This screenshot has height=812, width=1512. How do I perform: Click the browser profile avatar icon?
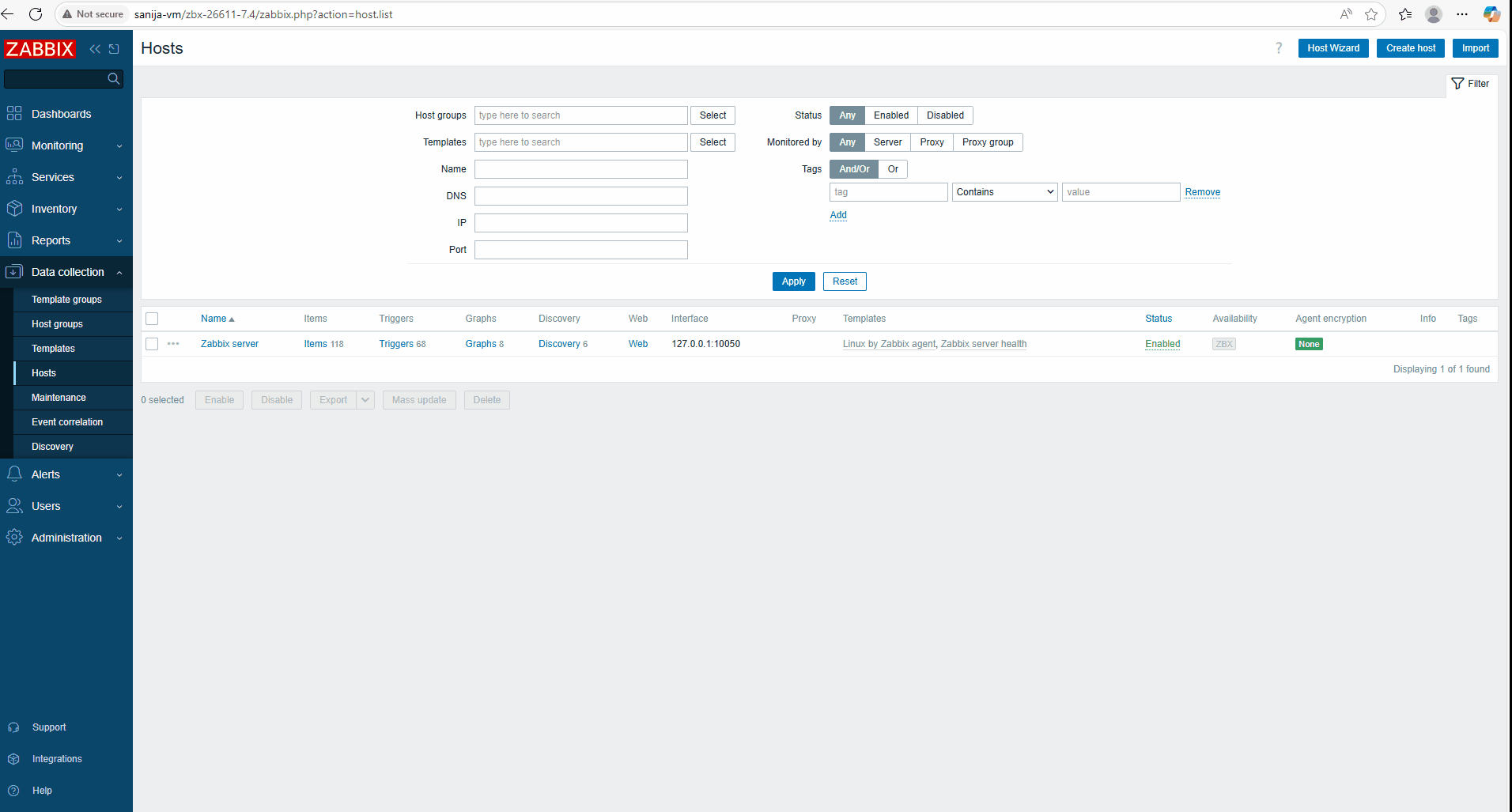1434,14
